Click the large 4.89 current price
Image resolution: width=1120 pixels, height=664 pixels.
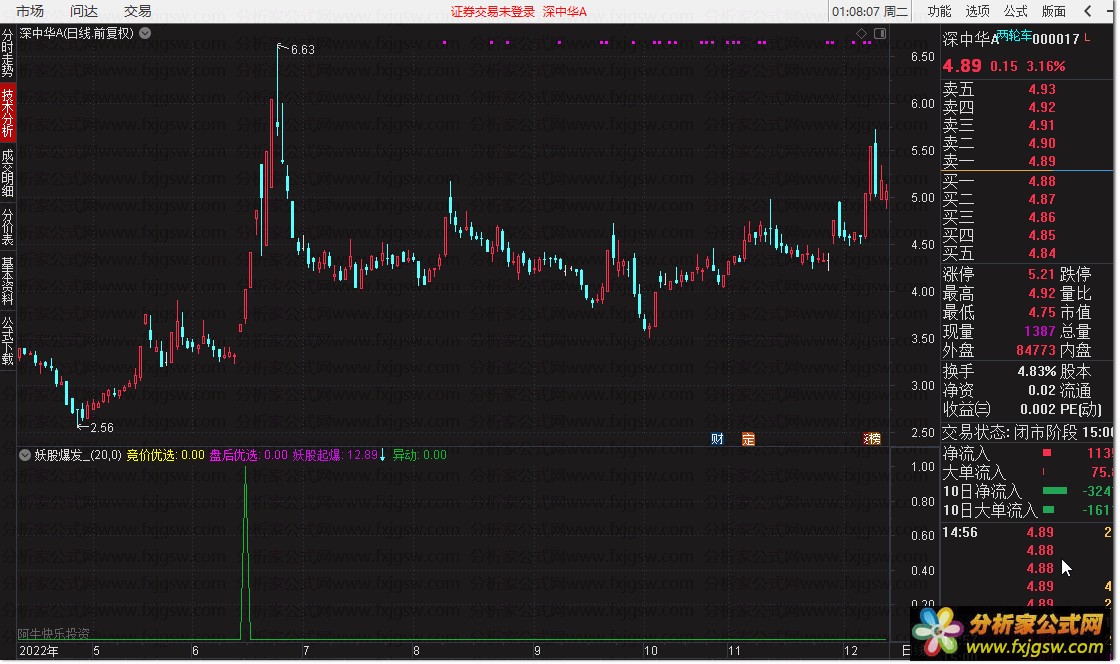[961, 66]
